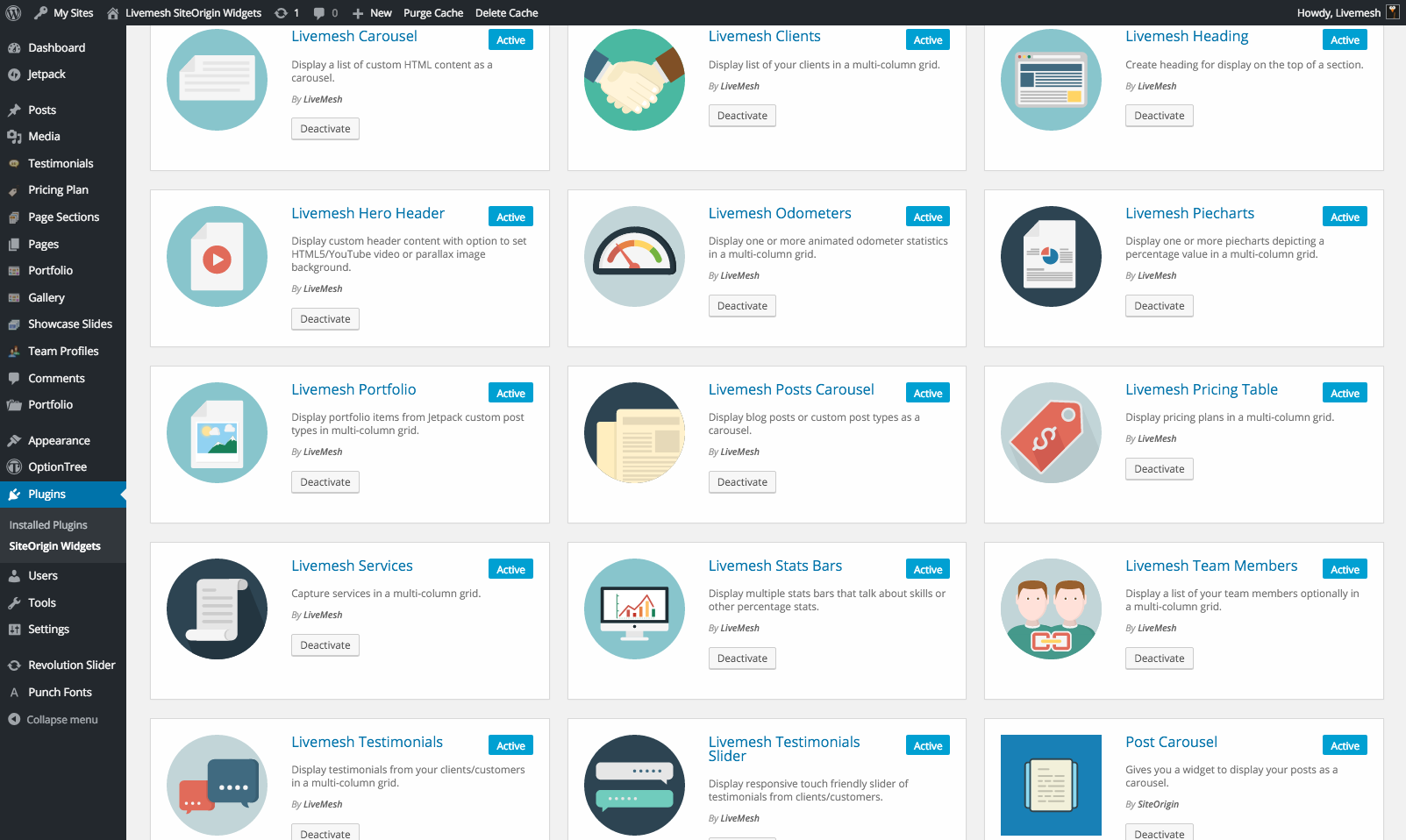Viewport: 1406px width, 840px height.
Task: Collapse the admin sidebar menu
Action: coord(61,720)
